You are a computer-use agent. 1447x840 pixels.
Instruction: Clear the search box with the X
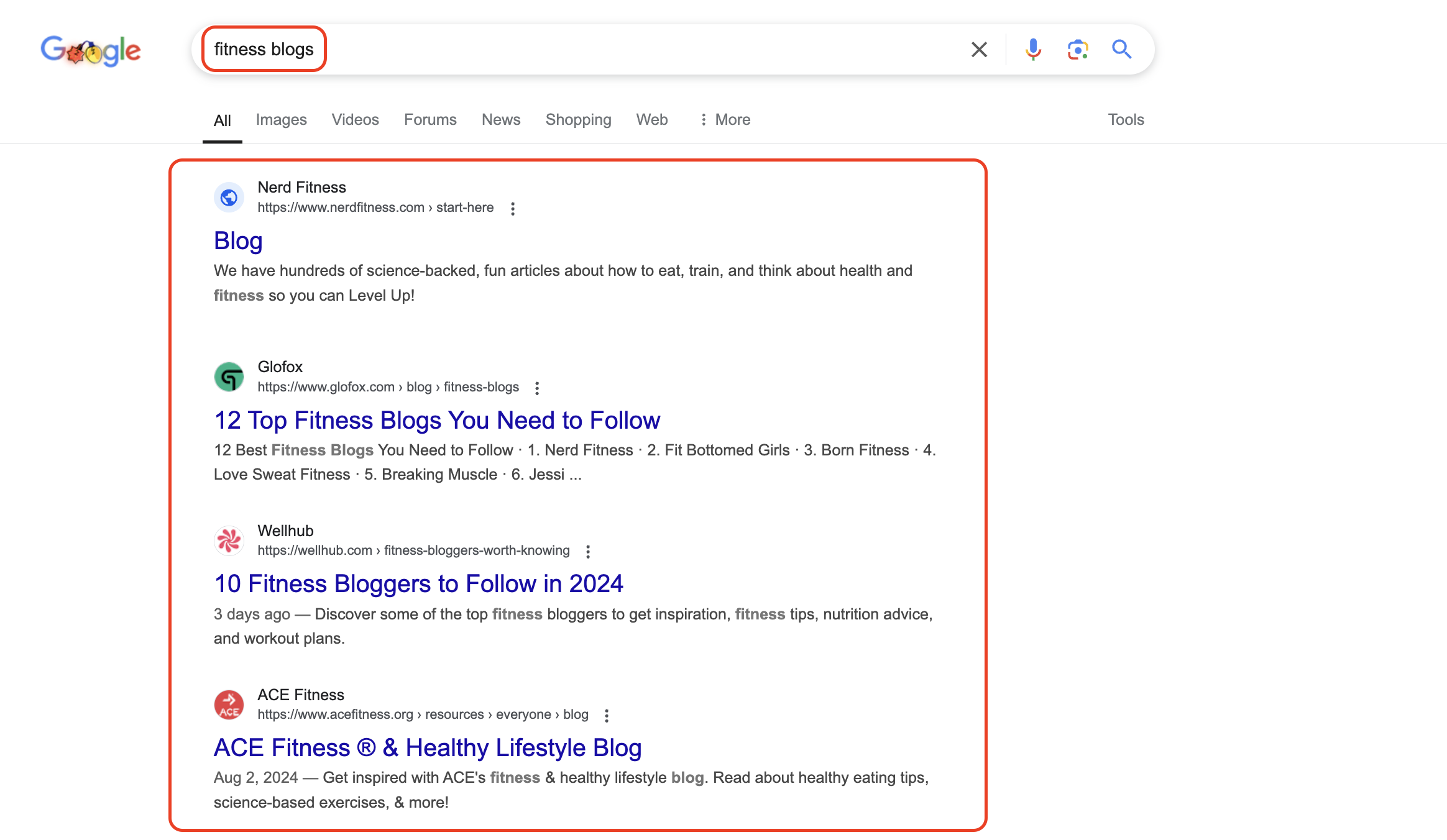tap(979, 49)
